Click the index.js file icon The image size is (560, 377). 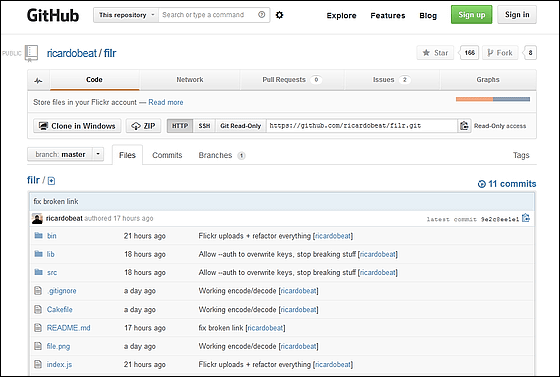pos(38,364)
